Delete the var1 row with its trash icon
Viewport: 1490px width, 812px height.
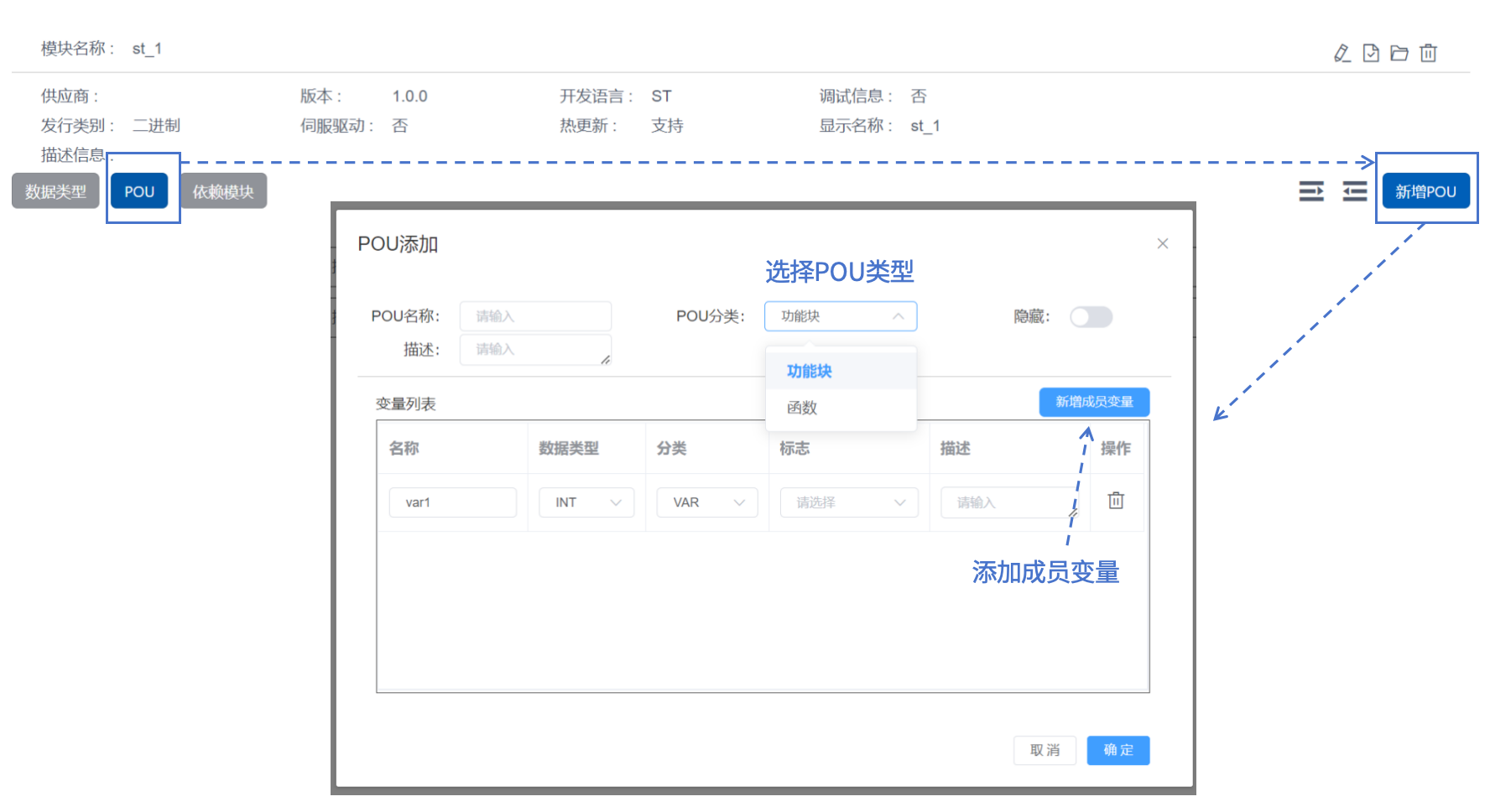click(1116, 501)
